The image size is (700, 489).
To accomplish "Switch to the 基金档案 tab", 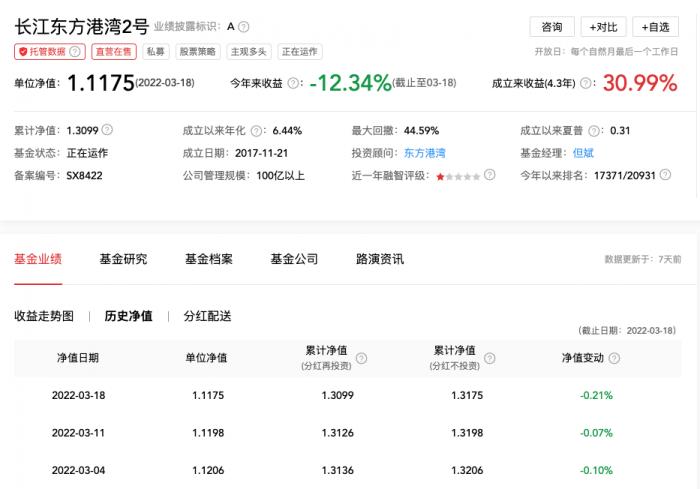I will (208, 259).
